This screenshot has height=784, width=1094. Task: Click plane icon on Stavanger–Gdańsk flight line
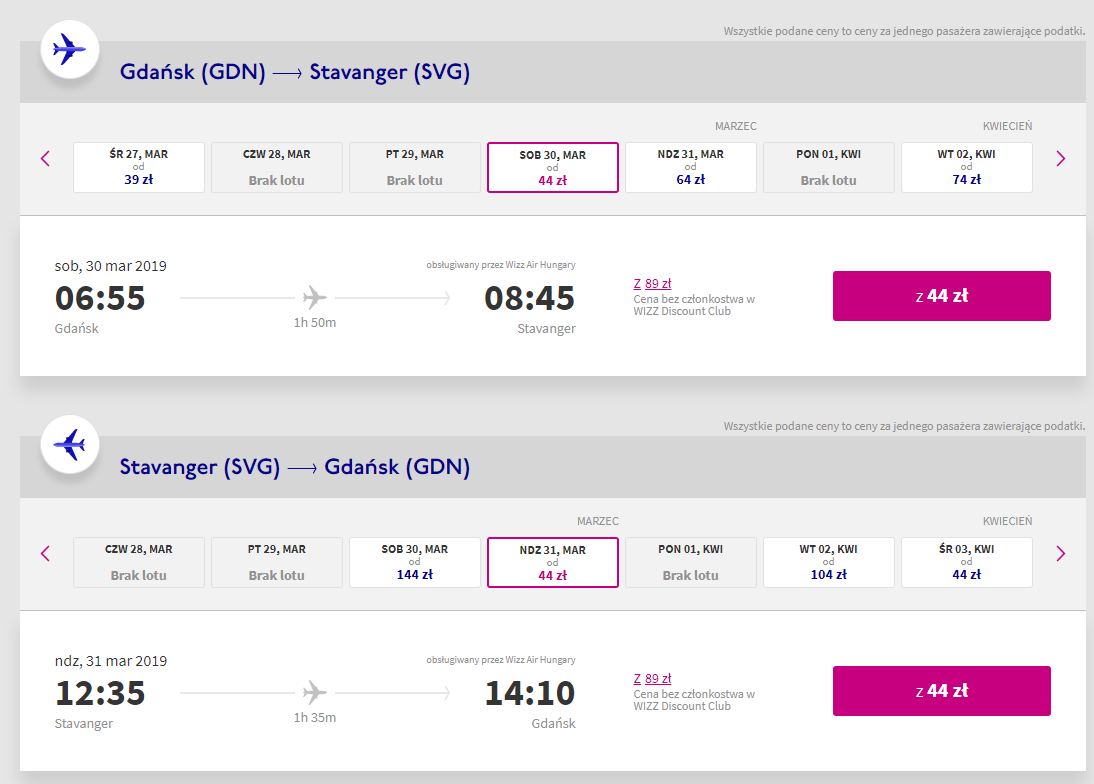315,692
